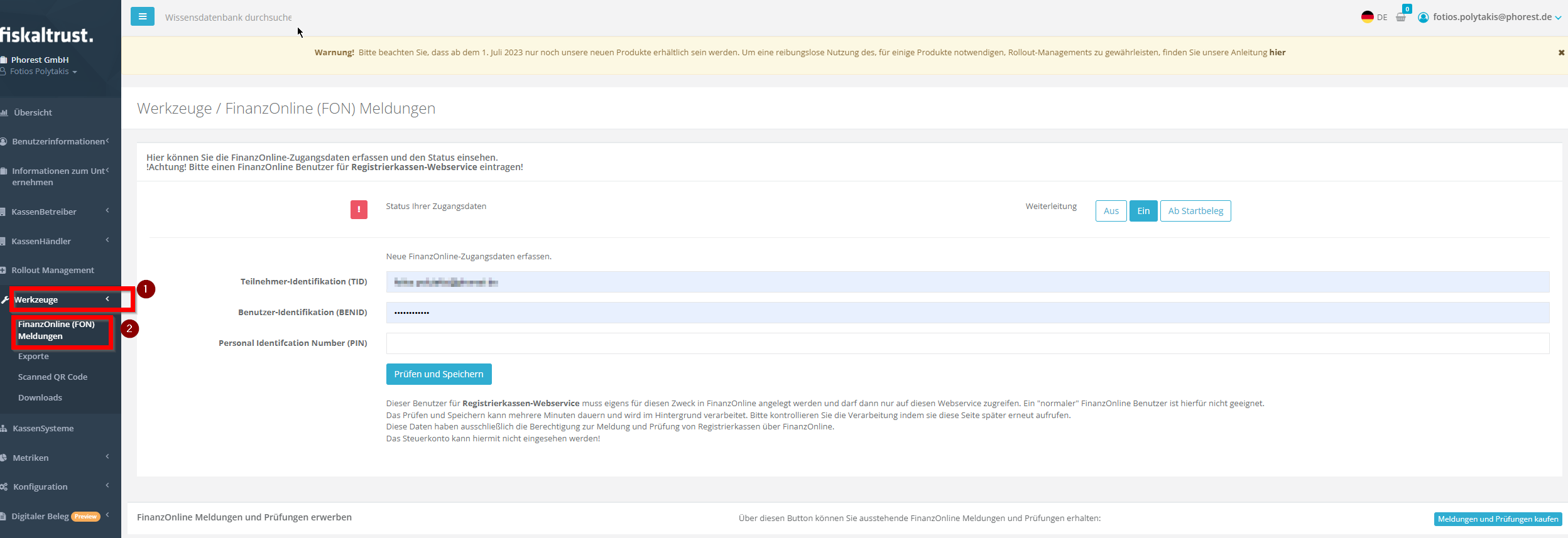Viewport: 1568px width, 538px height.
Task: Click the 'Neue FinanzOnline-Zugangsdaten erfassen.' text
Action: tap(469, 257)
